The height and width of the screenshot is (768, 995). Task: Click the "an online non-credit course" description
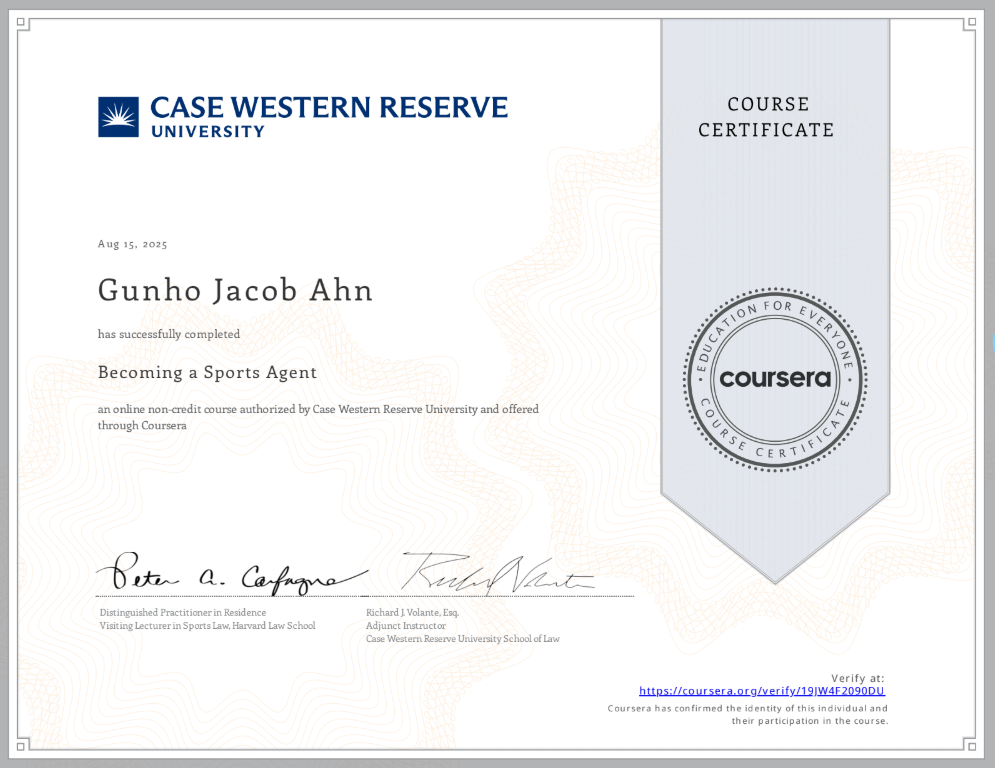point(318,417)
